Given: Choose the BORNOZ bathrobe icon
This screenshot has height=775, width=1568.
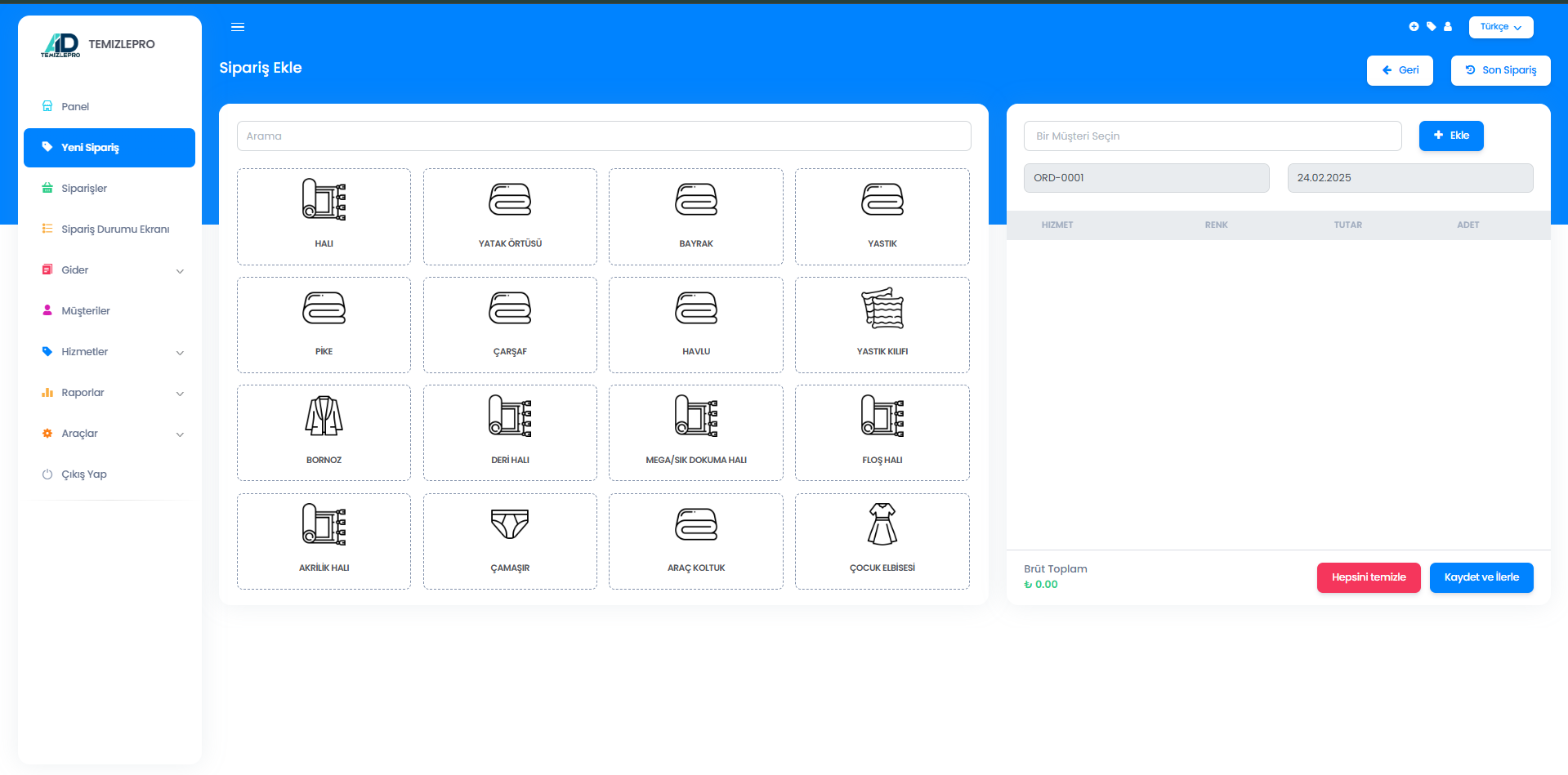Looking at the screenshot, I should [x=324, y=416].
